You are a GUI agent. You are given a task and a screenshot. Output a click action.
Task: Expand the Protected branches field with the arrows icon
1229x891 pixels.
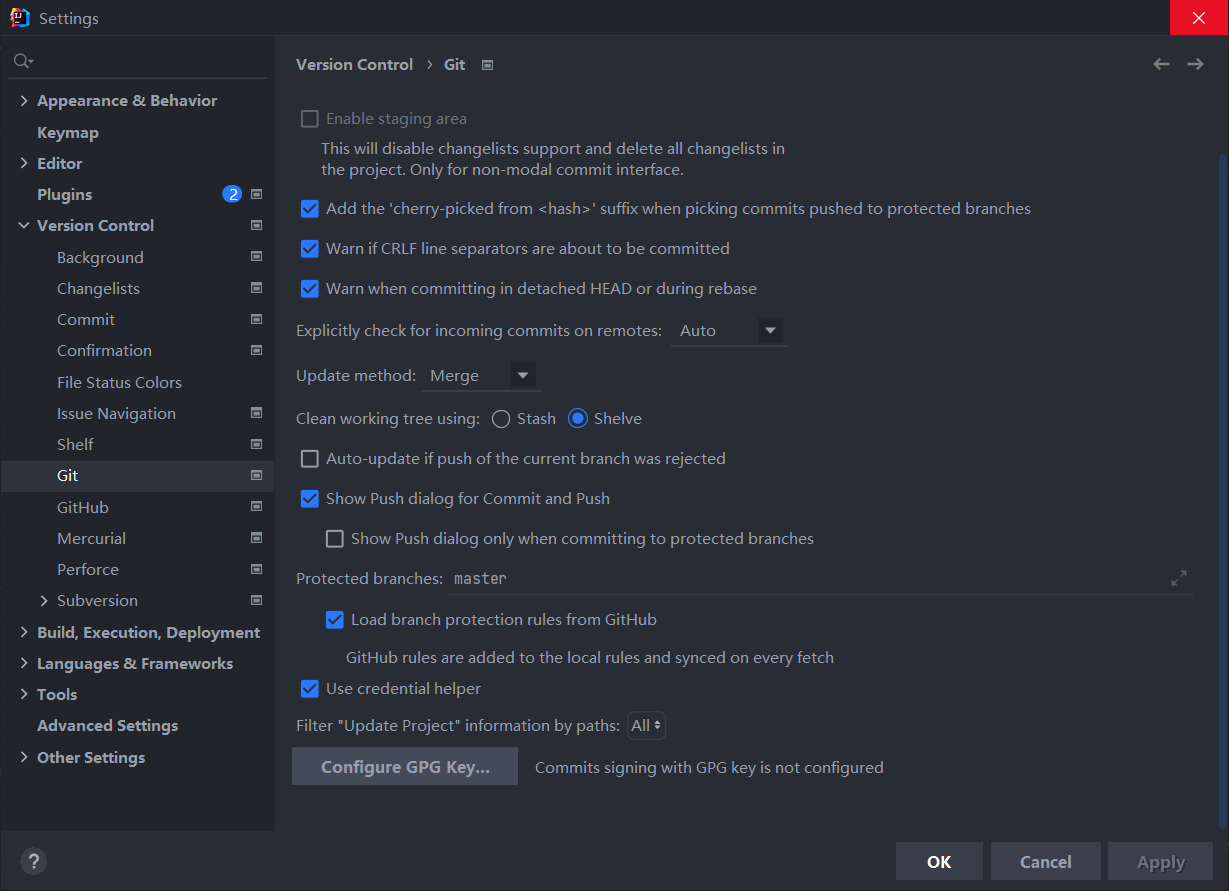(1179, 578)
